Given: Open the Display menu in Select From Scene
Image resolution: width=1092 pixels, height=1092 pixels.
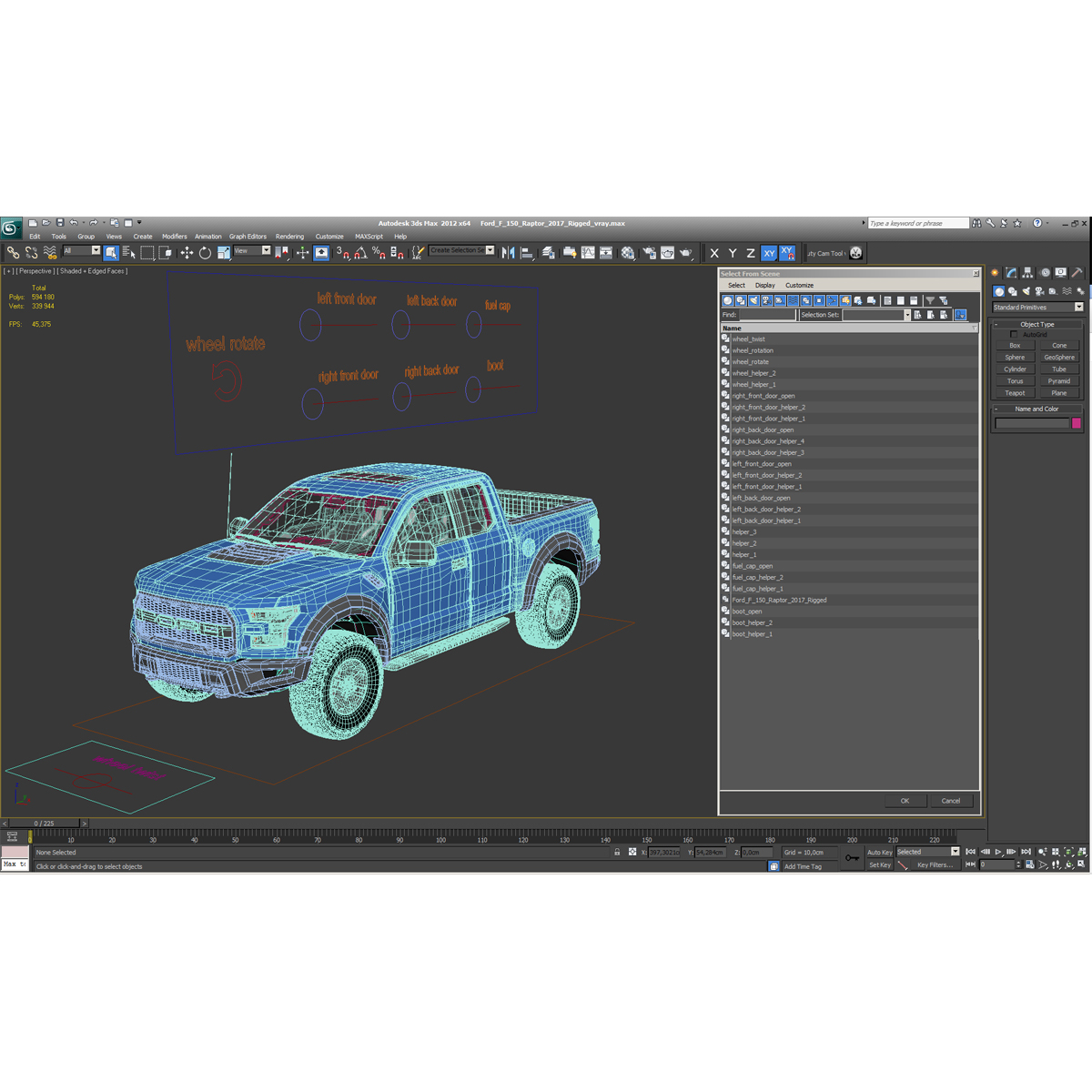Looking at the screenshot, I should click(x=765, y=286).
